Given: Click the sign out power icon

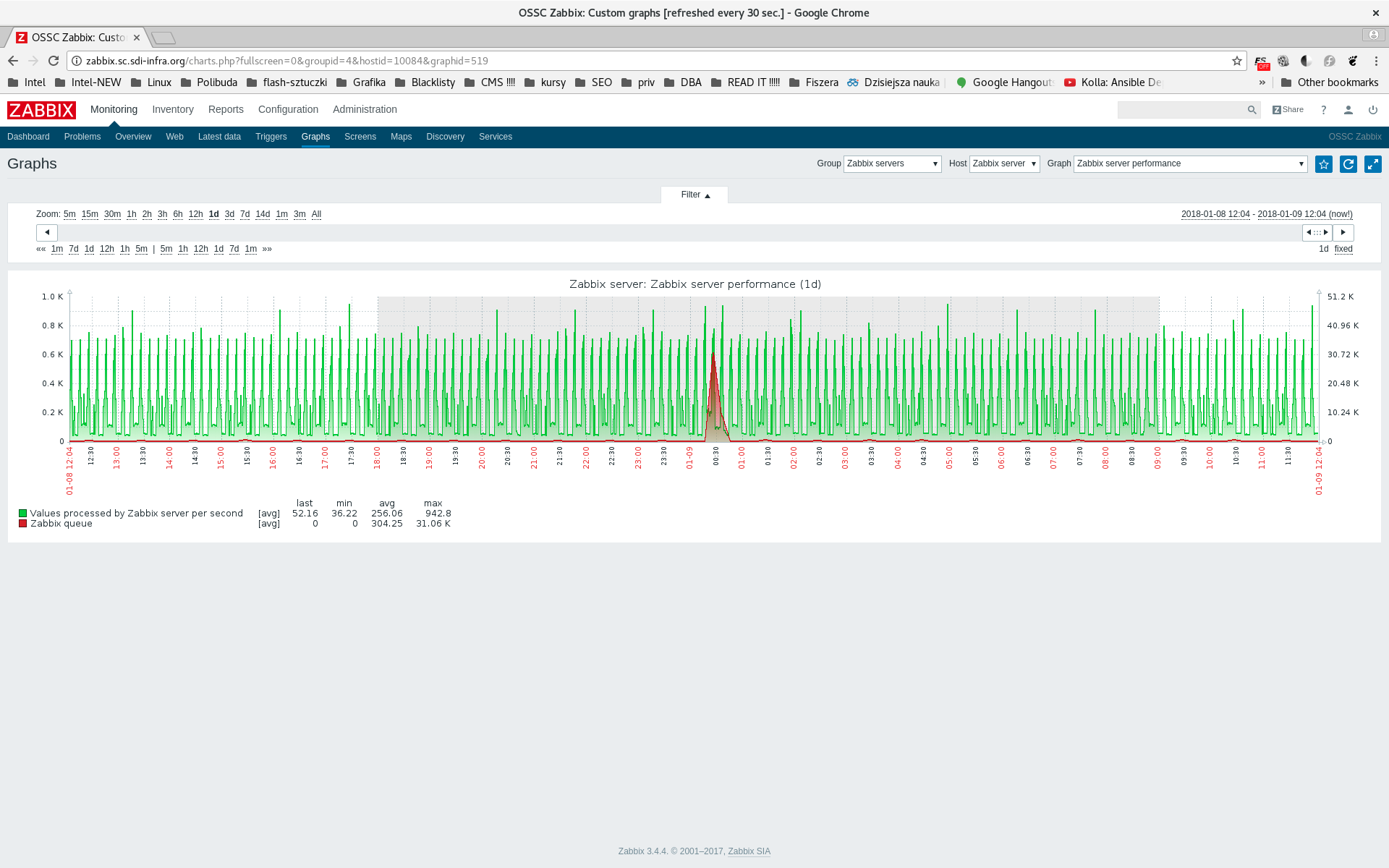Looking at the screenshot, I should (x=1372, y=110).
